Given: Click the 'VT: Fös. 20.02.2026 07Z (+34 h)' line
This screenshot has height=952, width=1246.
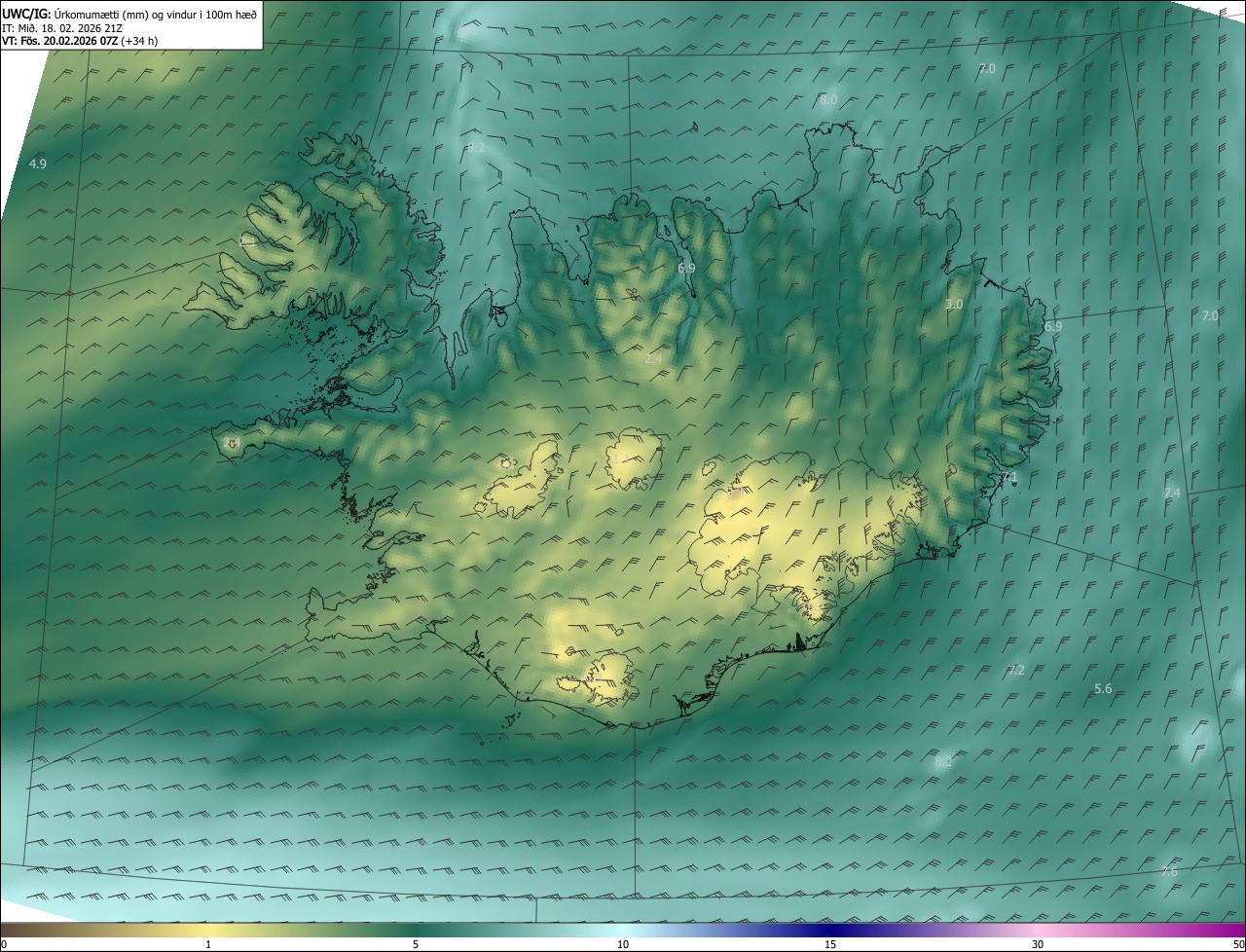Looking at the screenshot, I should coord(80,41).
